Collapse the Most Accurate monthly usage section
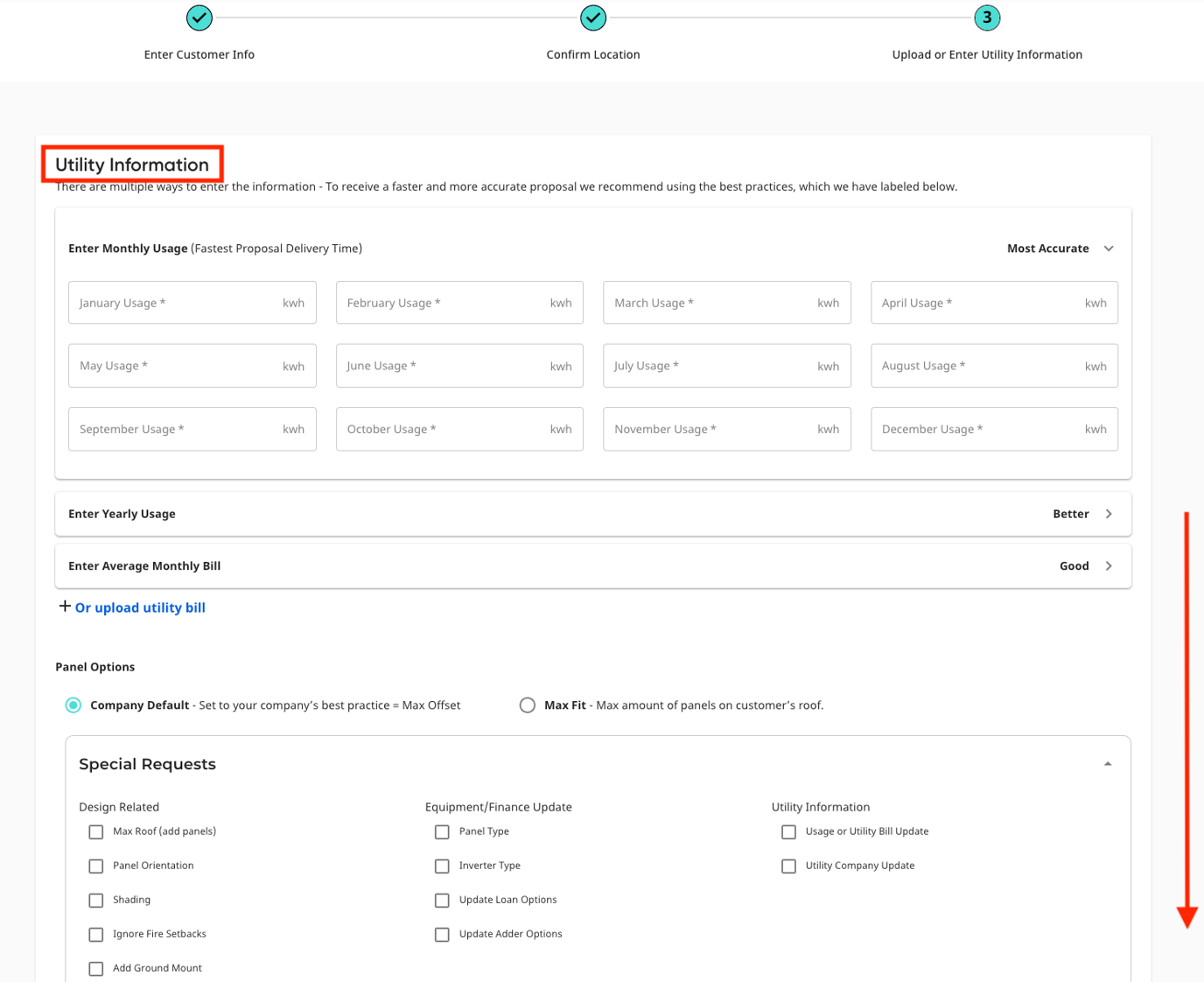 [x=1109, y=249]
